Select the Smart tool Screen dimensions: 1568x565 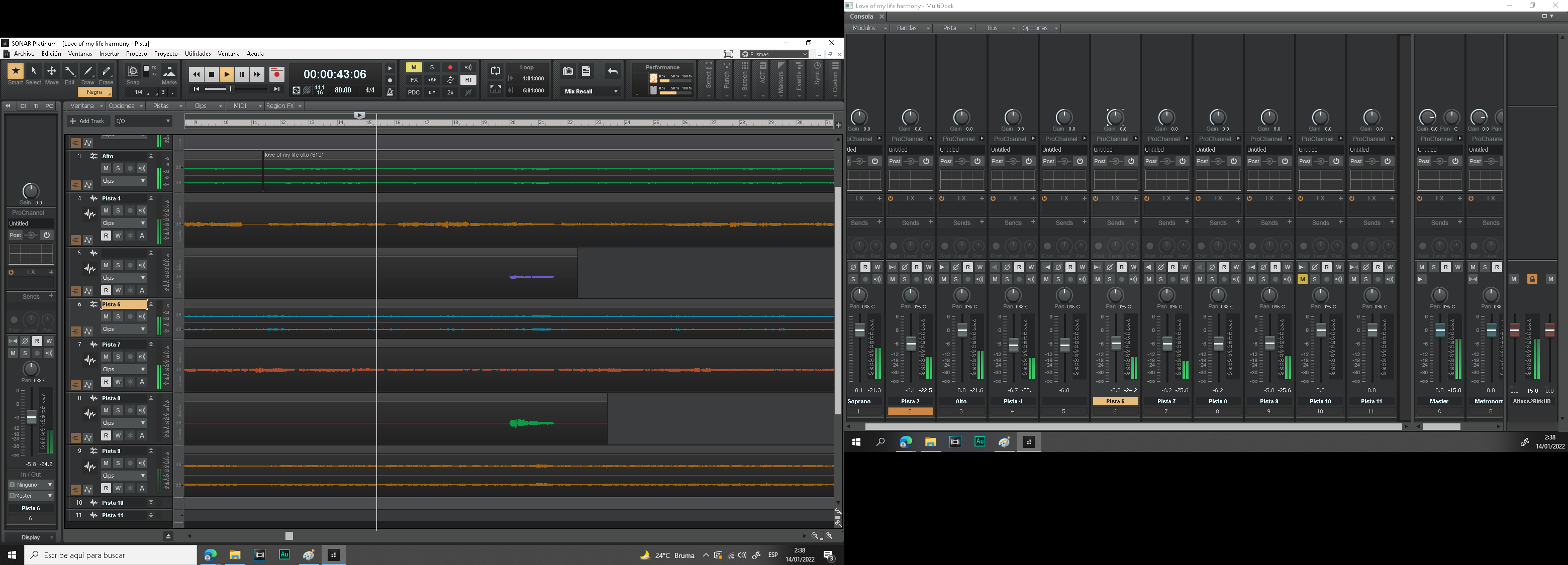pos(15,72)
